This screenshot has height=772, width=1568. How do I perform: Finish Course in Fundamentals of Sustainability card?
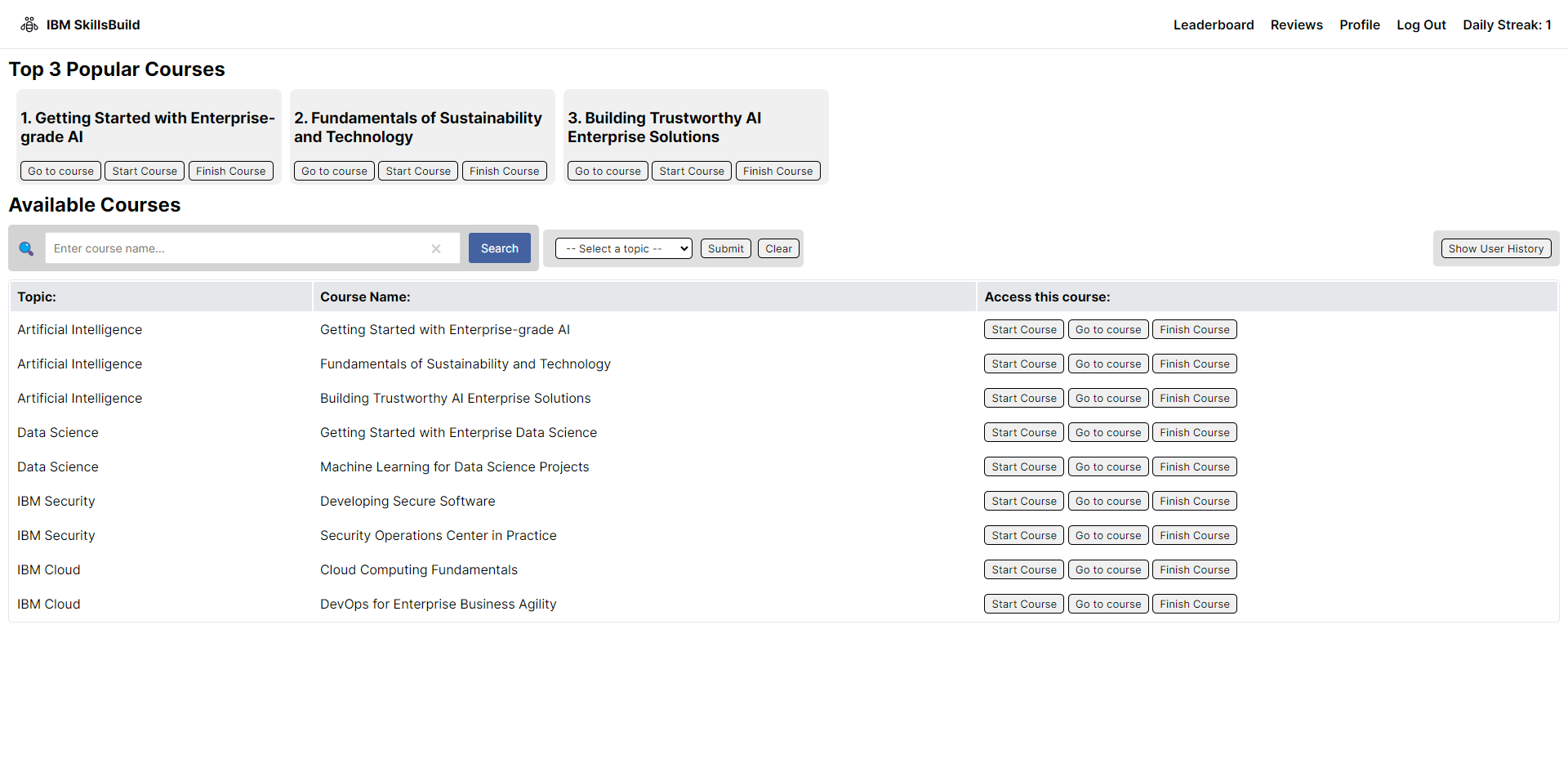(505, 171)
